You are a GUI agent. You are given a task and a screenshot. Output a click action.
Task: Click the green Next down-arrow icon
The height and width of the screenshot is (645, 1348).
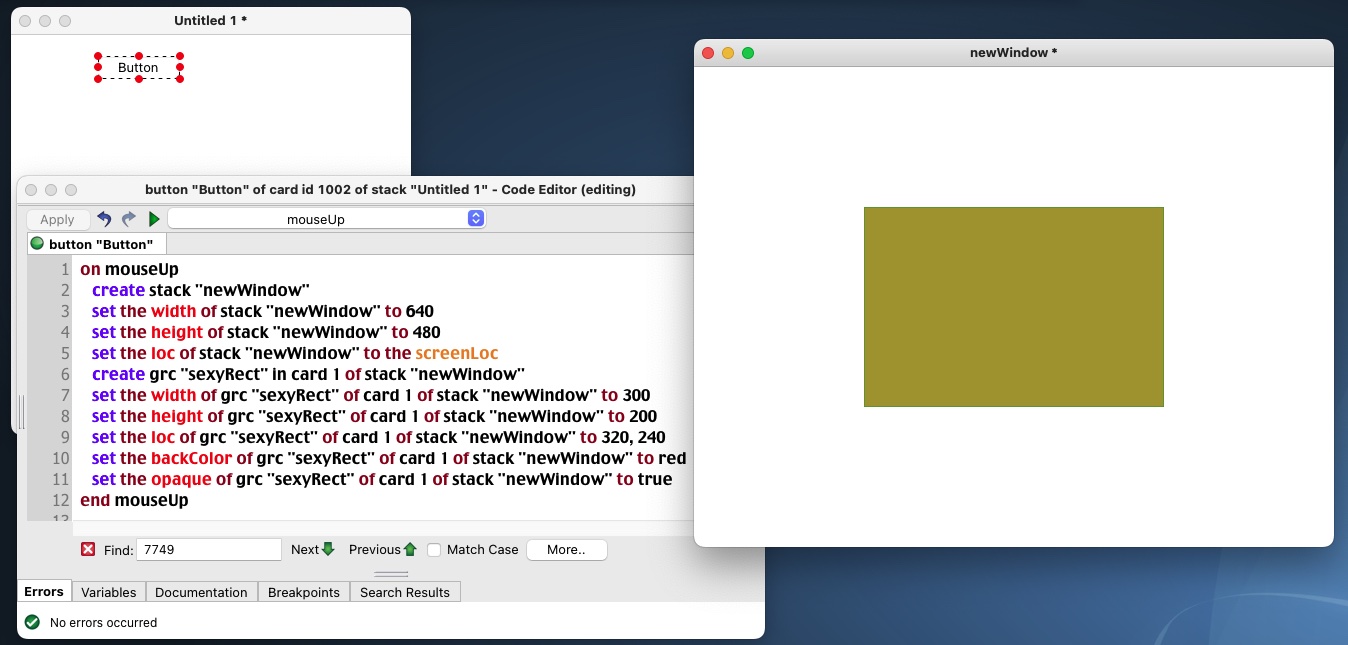(x=328, y=549)
